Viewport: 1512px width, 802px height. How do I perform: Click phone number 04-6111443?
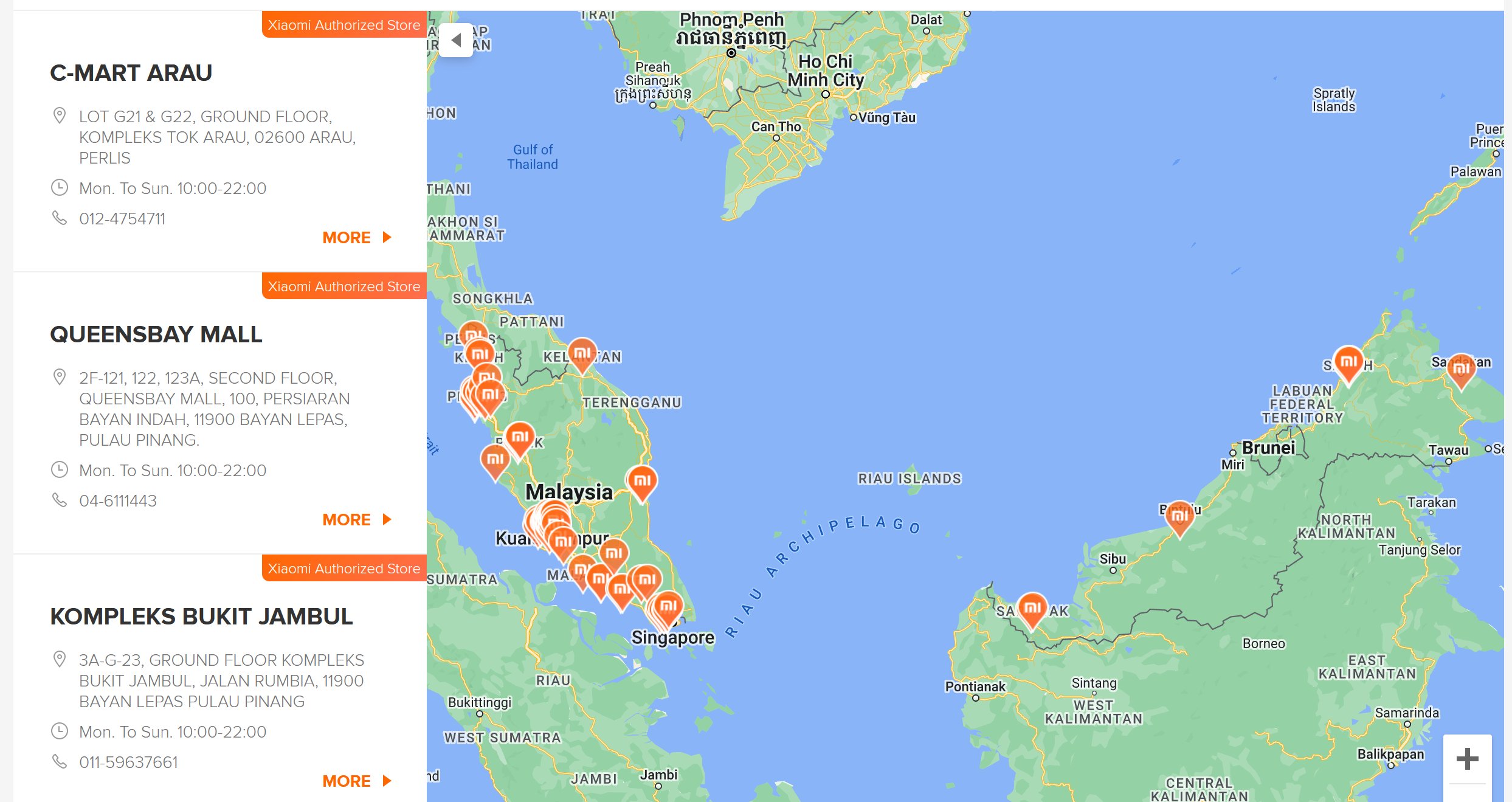118,500
